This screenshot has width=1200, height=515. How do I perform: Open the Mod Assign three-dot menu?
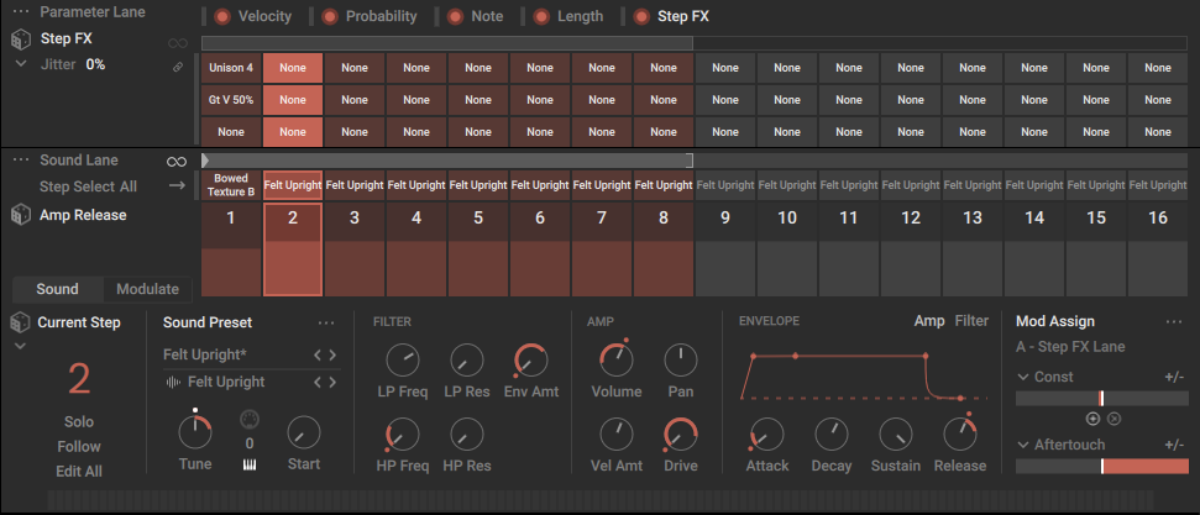pyautogui.click(x=1174, y=322)
